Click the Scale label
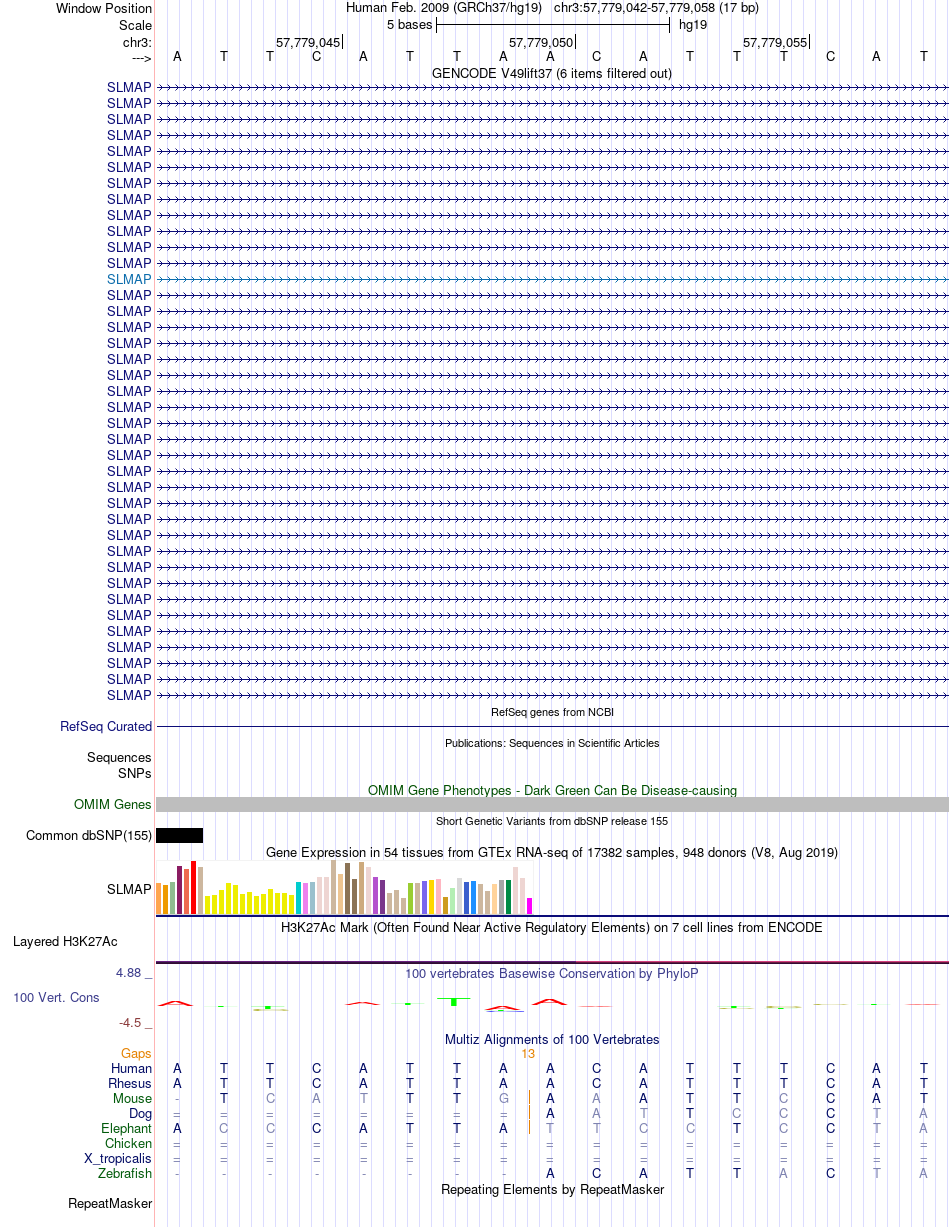The width and height of the screenshot is (950, 1227). pos(135,24)
